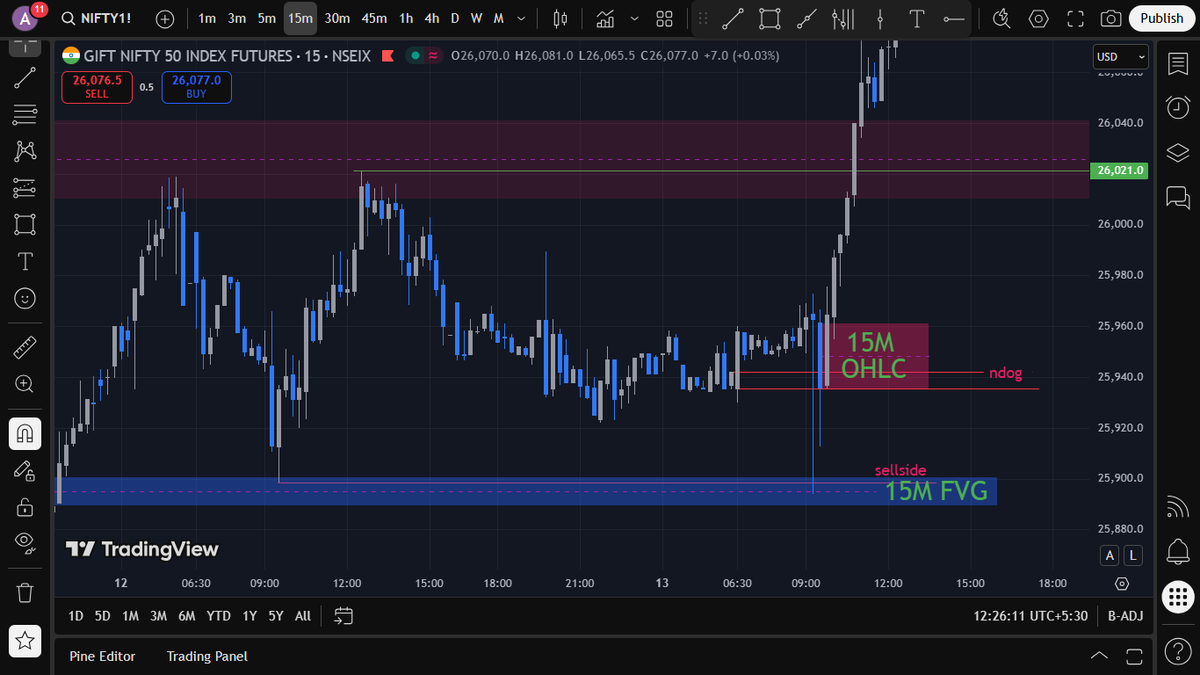The height and width of the screenshot is (675, 1200).
Task: Hide all drawings with the eye icon
Action: [x=25, y=542]
